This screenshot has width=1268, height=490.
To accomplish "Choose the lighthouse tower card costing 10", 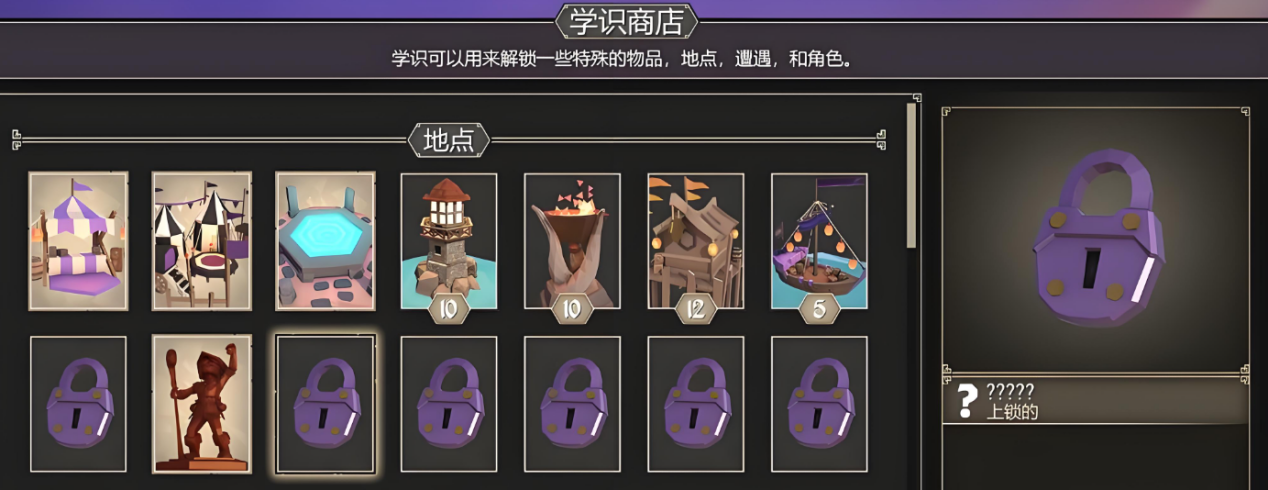I will point(449,241).
